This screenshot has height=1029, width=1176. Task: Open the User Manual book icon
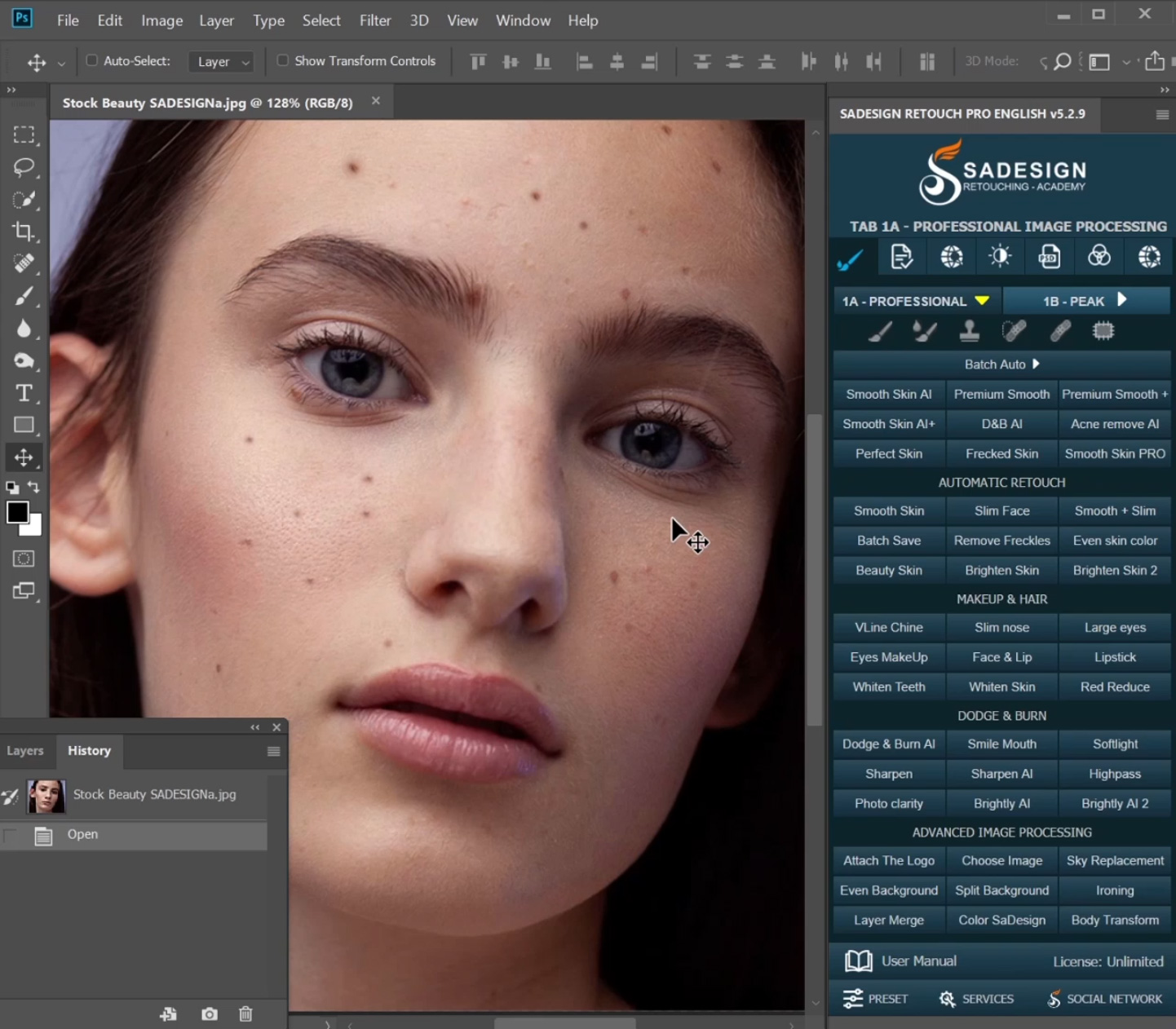[858, 961]
